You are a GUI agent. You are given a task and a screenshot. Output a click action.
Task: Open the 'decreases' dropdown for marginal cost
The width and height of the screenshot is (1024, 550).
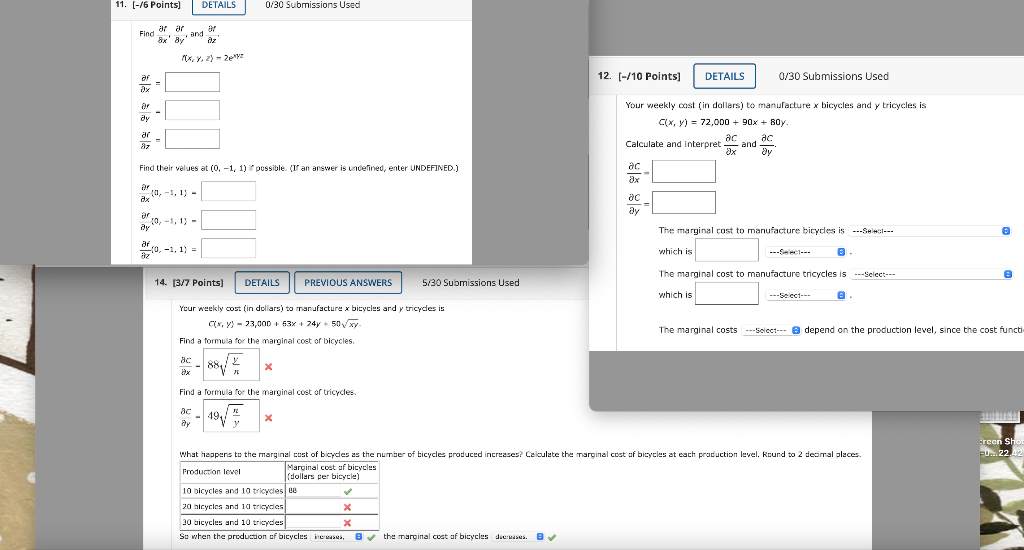coord(518,537)
